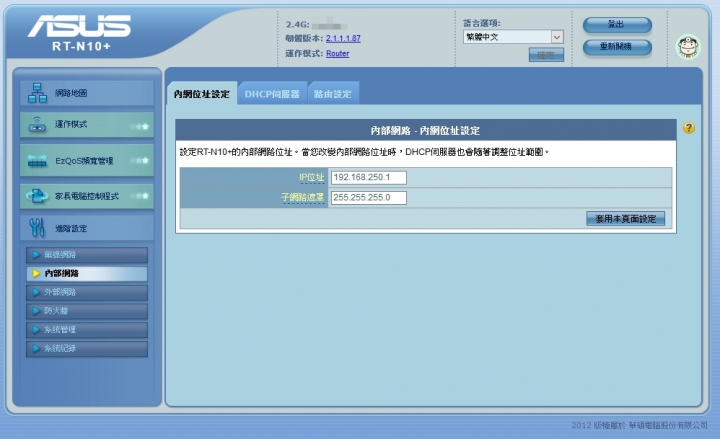Screen dimensions: 720x439
Task: Click the 重新開機 reboot button
Action: (617, 47)
